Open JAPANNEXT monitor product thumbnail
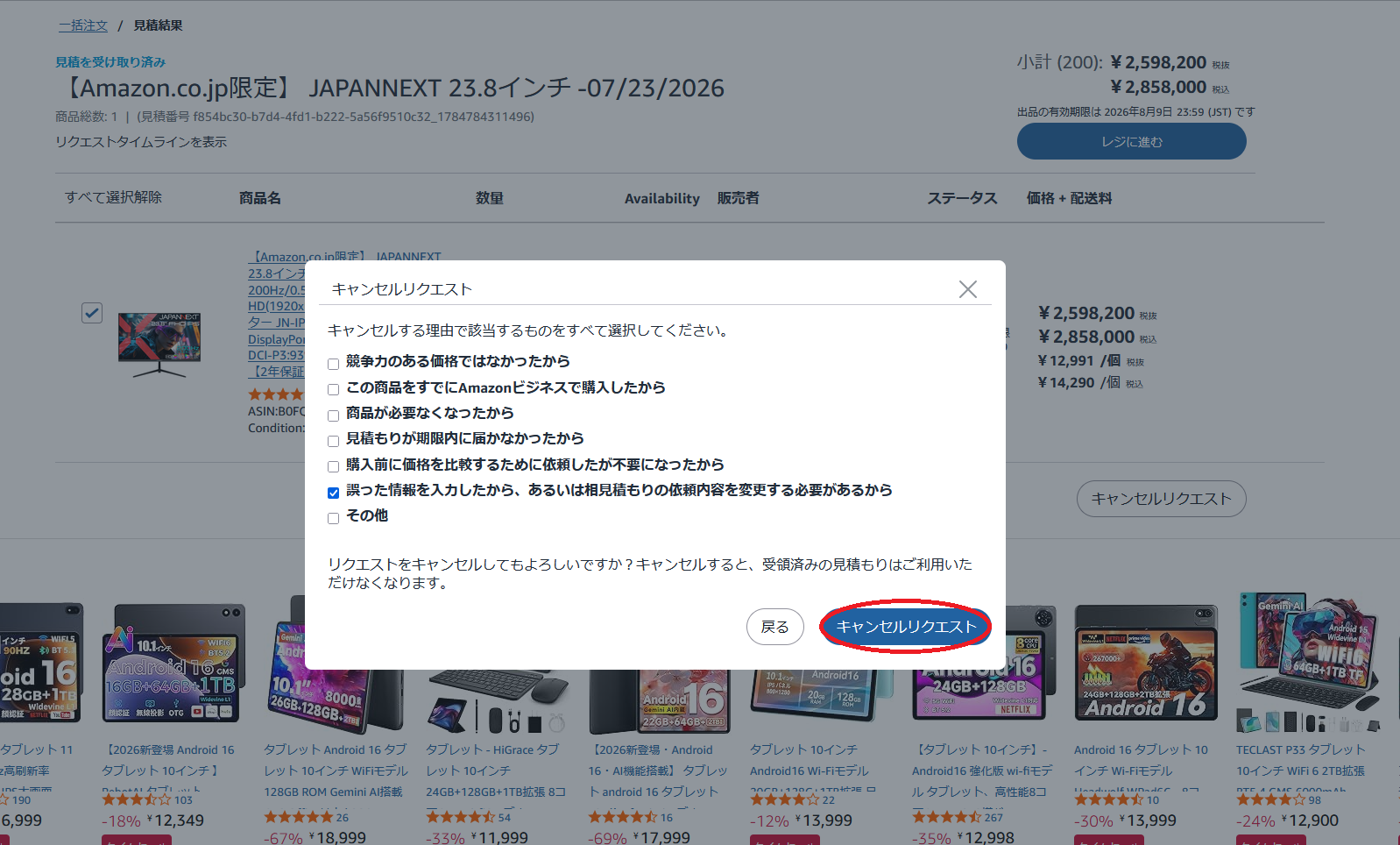This screenshot has width=1400, height=845. click(x=159, y=344)
